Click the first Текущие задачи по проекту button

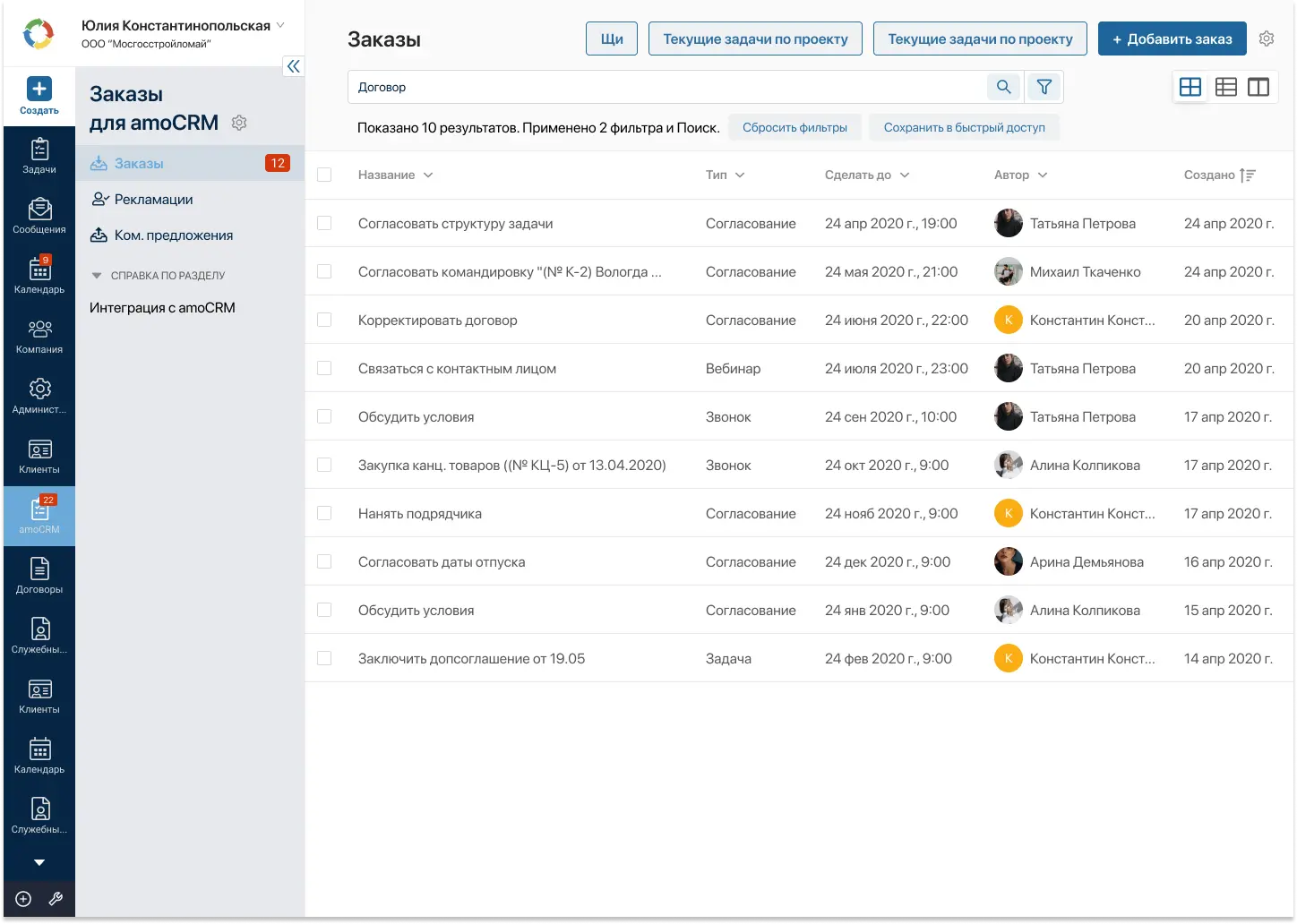click(755, 38)
